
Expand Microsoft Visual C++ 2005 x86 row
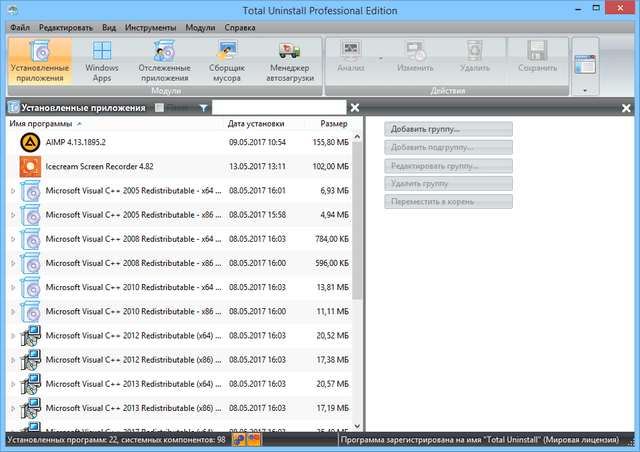13,215
